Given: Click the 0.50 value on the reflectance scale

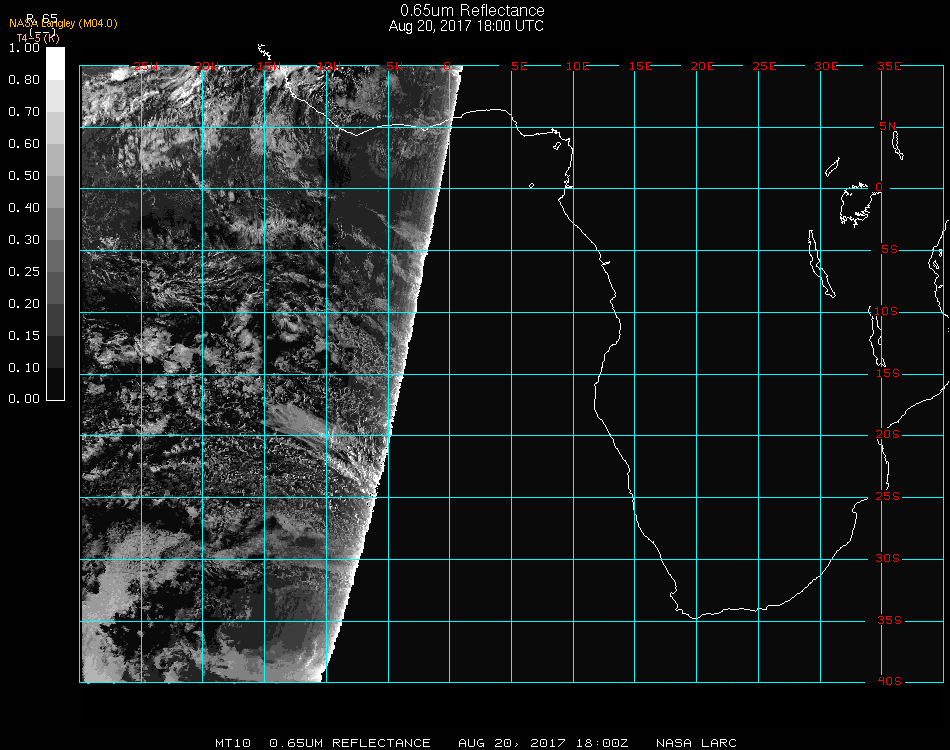Looking at the screenshot, I should (x=24, y=176).
